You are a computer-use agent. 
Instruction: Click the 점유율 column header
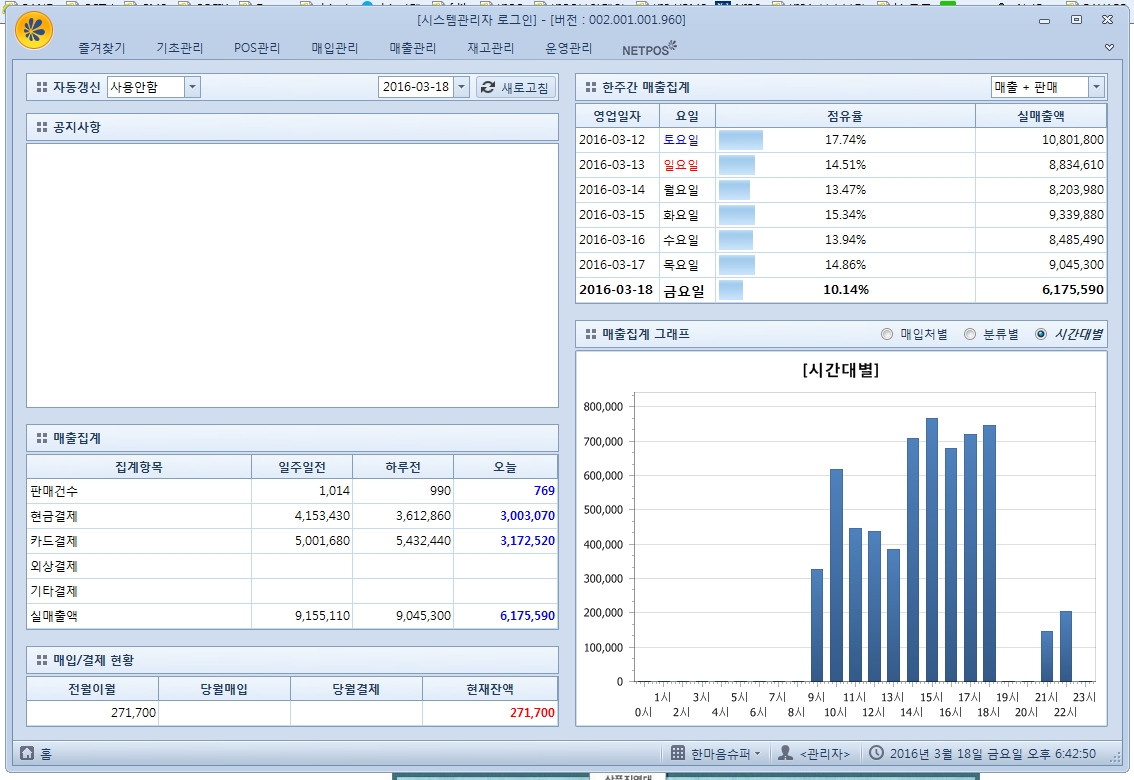point(845,116)
